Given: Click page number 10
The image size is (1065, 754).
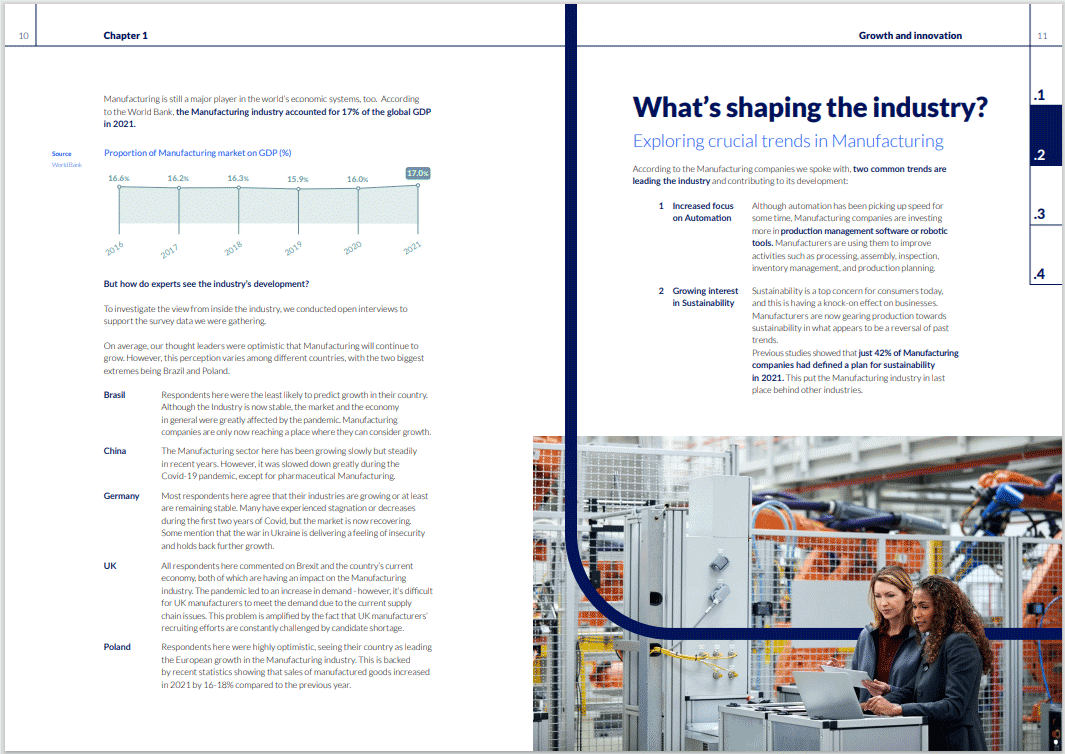Looking at the screenshot, I should (23, 36).
